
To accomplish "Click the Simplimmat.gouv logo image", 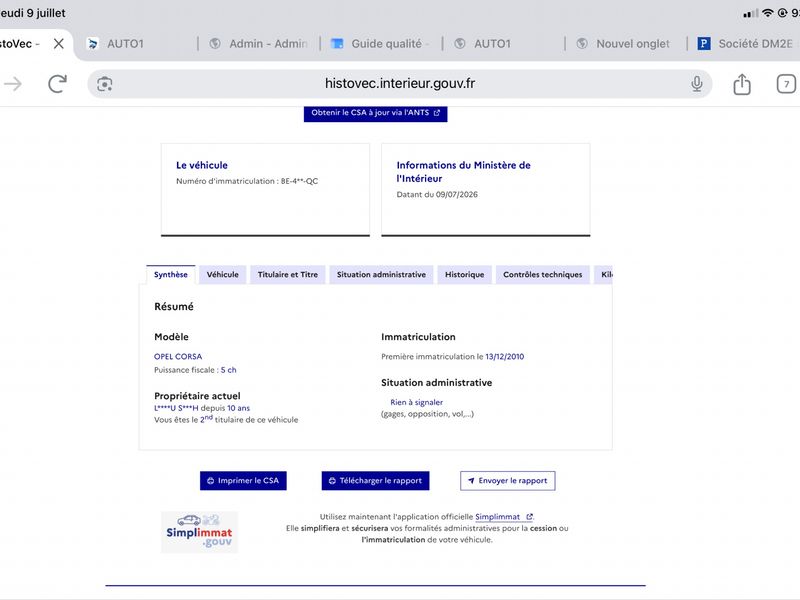I will click(x=199, y=532).
